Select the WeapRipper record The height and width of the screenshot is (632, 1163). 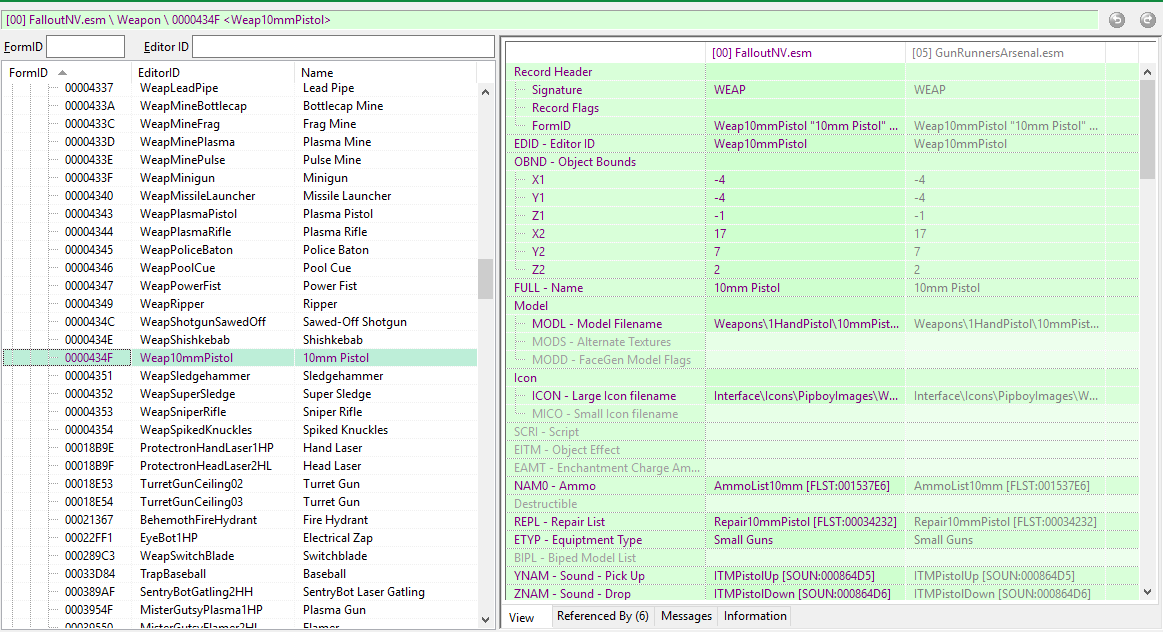pos(240,304)
